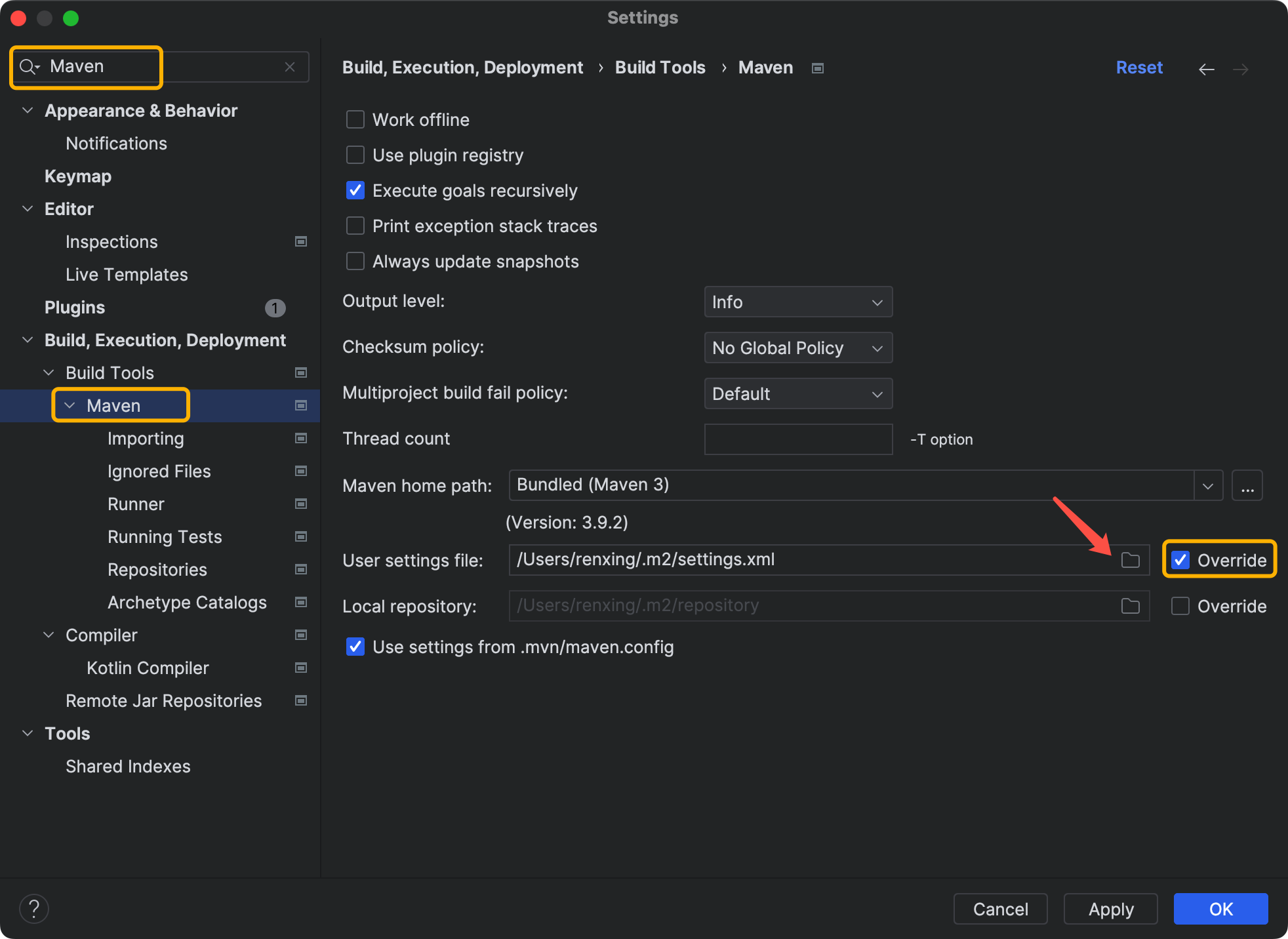Disable Execute goals recursively
The image size is (1288, 939).
pos(355,190)
